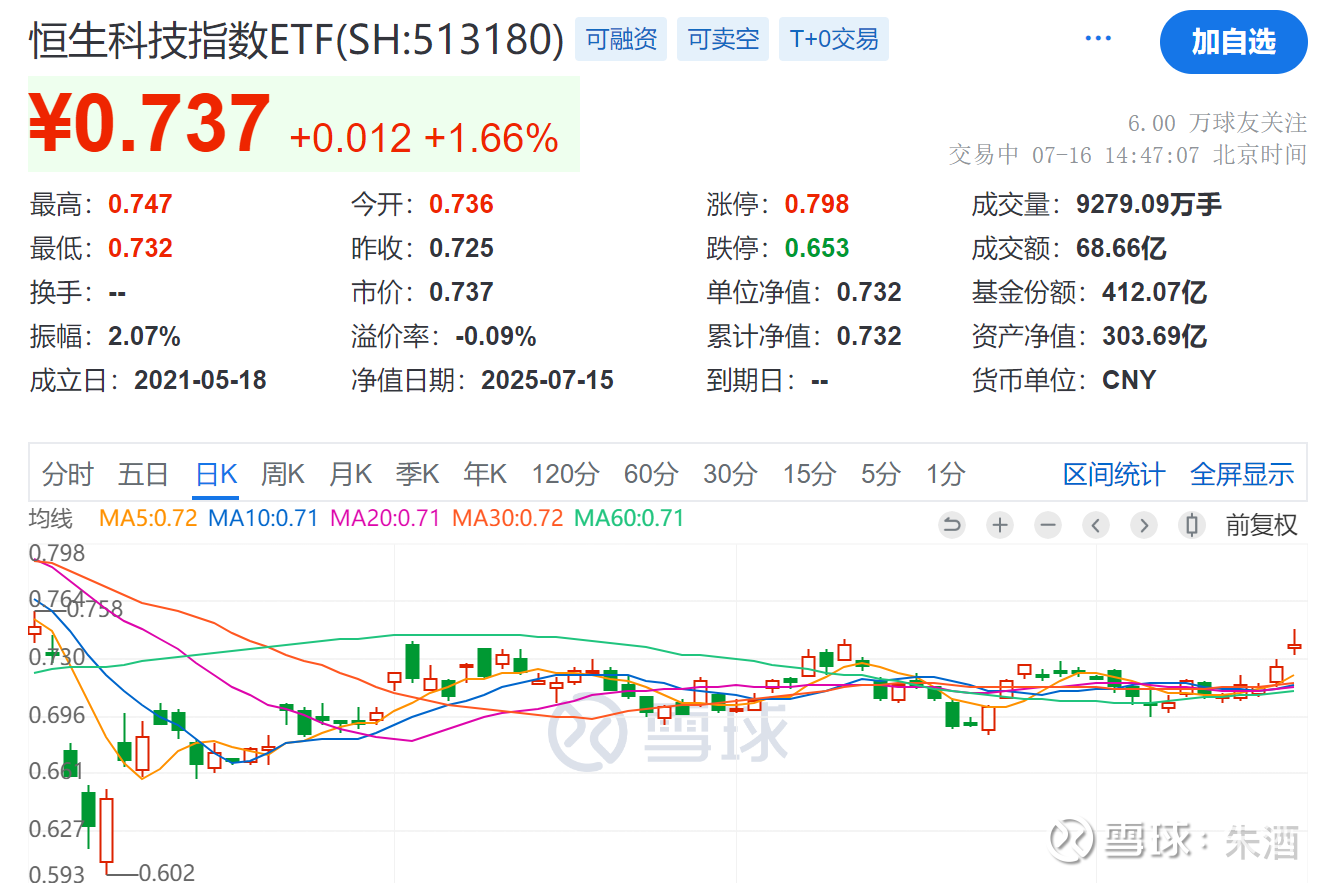This screenshot has height=883, width=1338.
Task: Pan the chart left with the left chevron icon
Action: click(1095, 524)
